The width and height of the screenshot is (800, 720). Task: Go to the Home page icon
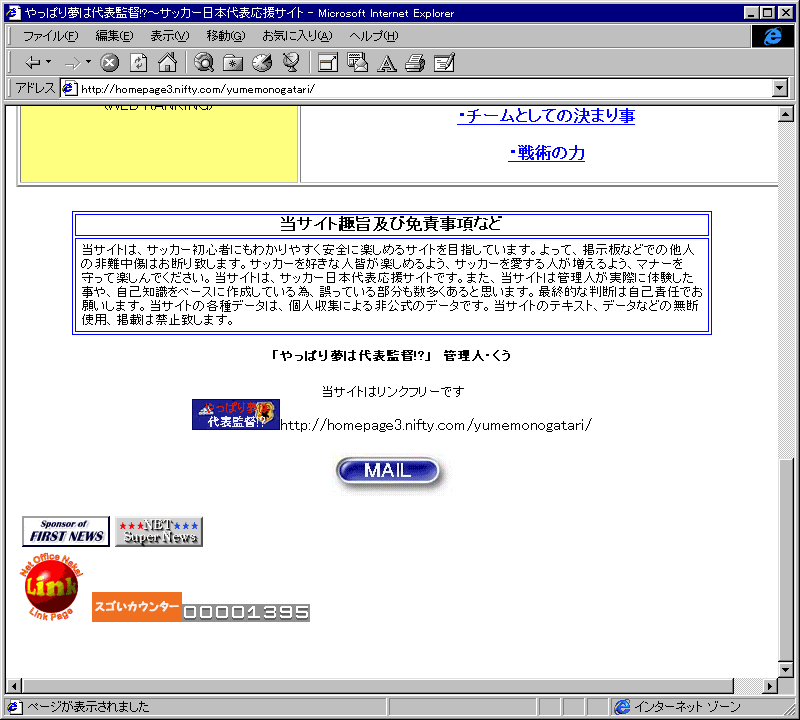[x=167, y=63]
